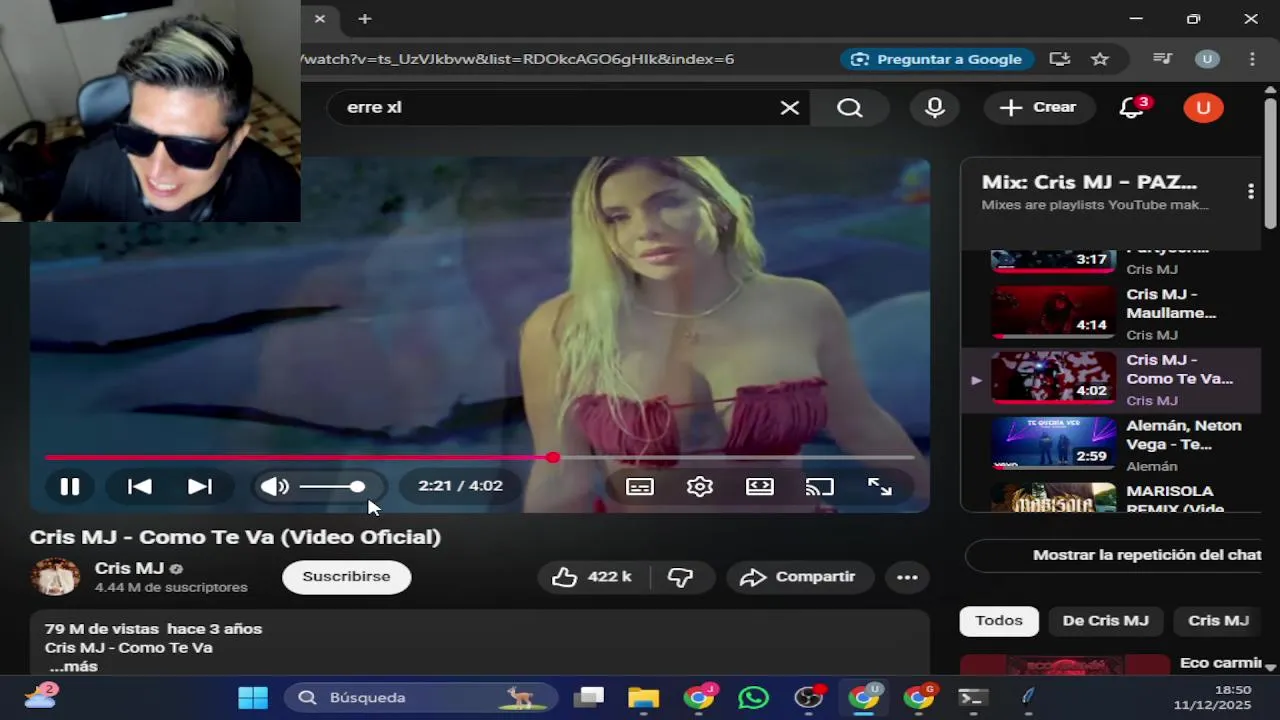Click Preguntar a Google button
This screenshot has width=1280, height=720.
click(936, 59)
